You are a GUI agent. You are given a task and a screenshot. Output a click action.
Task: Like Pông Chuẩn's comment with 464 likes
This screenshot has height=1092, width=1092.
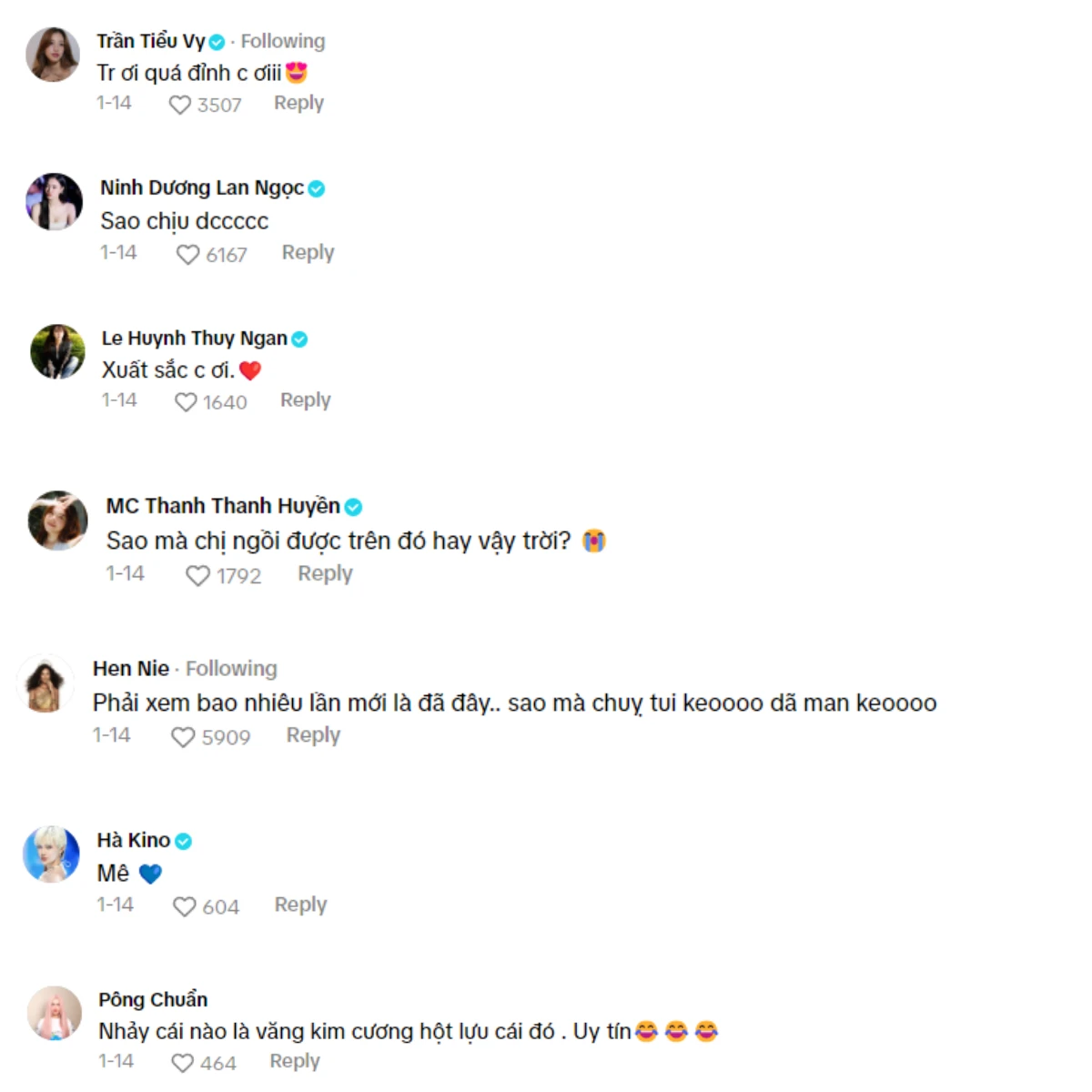pyautogui.click(x=183, y=1063)
